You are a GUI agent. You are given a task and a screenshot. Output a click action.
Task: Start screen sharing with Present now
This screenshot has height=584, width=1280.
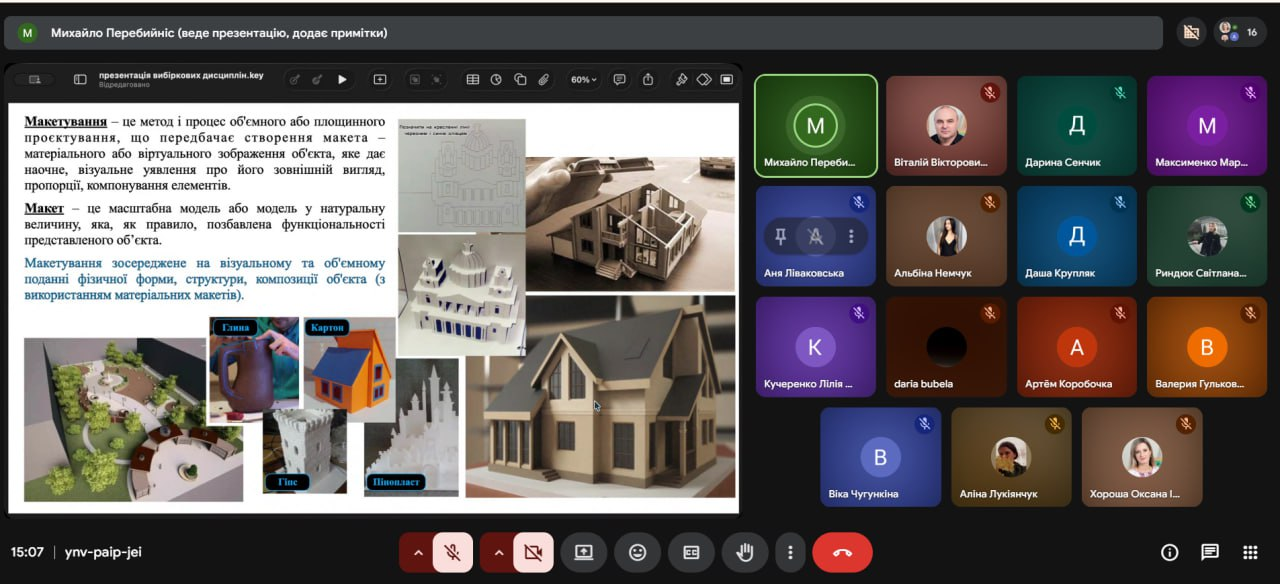583,552
